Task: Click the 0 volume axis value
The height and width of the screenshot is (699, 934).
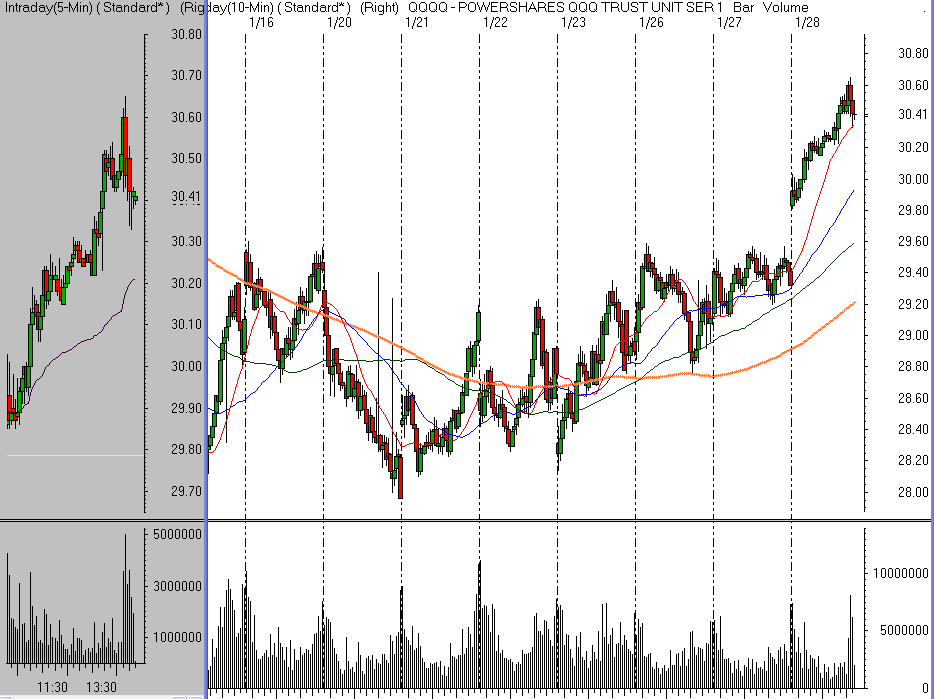Action: [924, 689]
